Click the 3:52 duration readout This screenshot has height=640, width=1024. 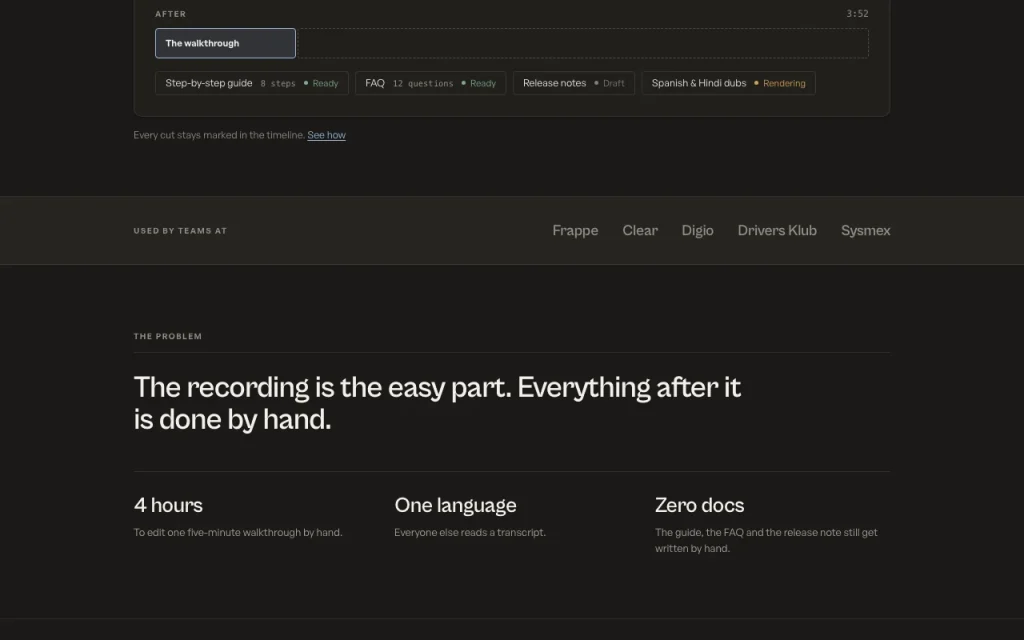[857, 14]
